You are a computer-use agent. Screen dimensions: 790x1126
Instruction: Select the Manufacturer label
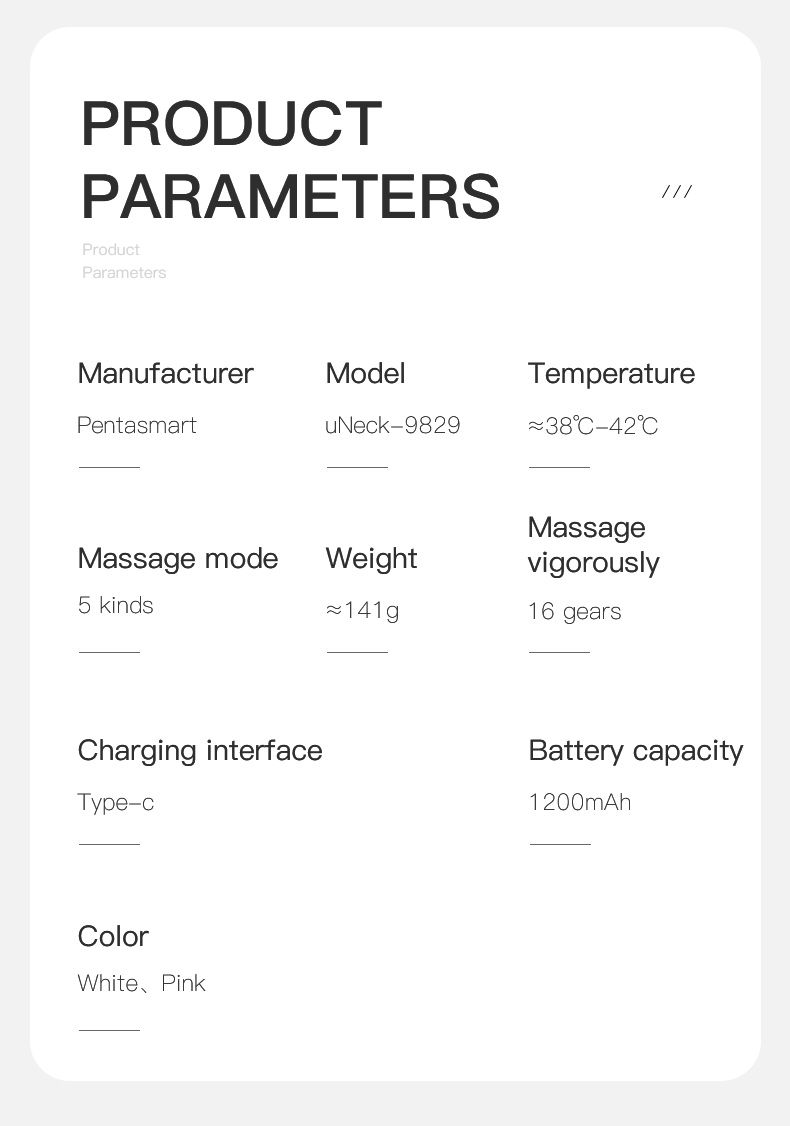click(165, 373)
